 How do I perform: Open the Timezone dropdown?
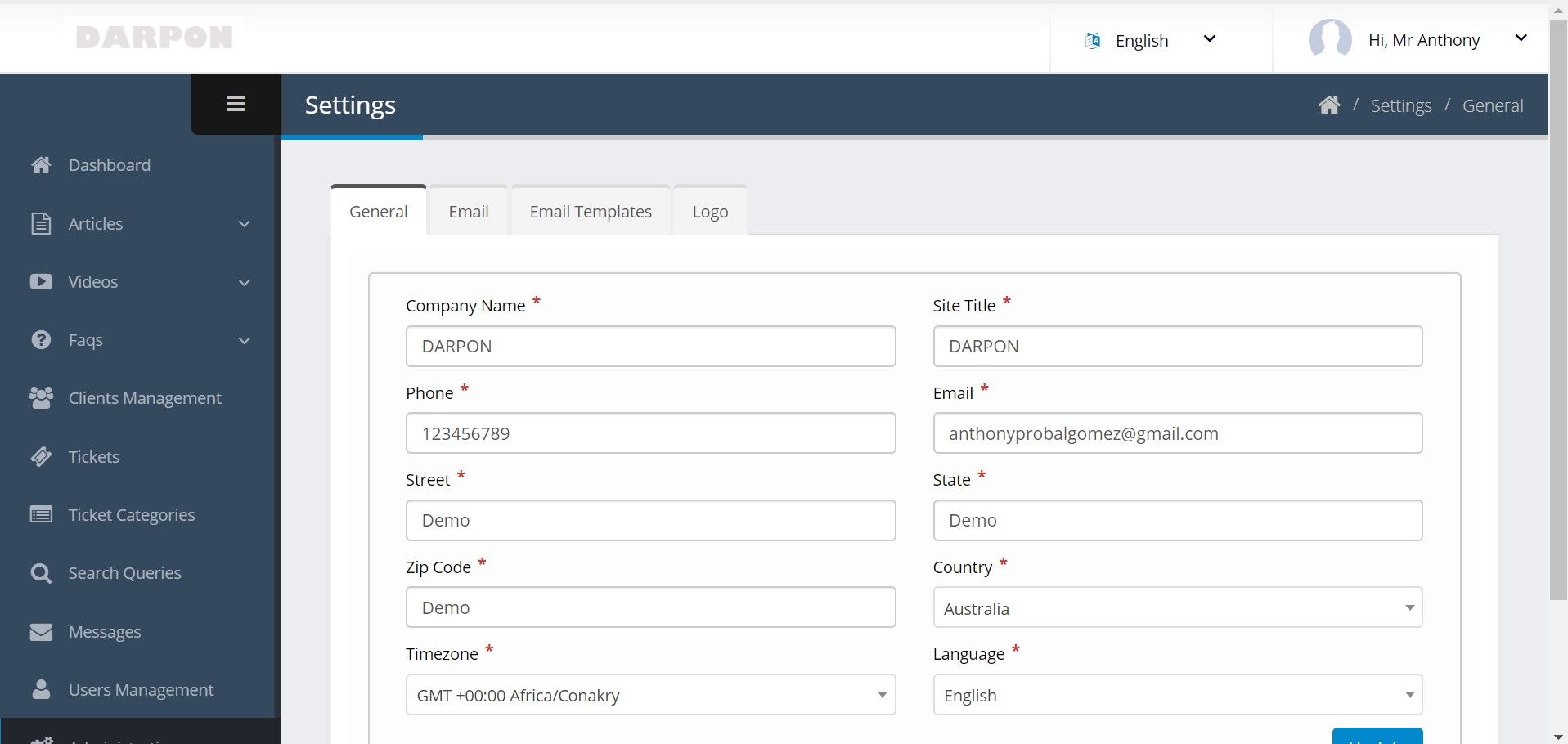650,695
